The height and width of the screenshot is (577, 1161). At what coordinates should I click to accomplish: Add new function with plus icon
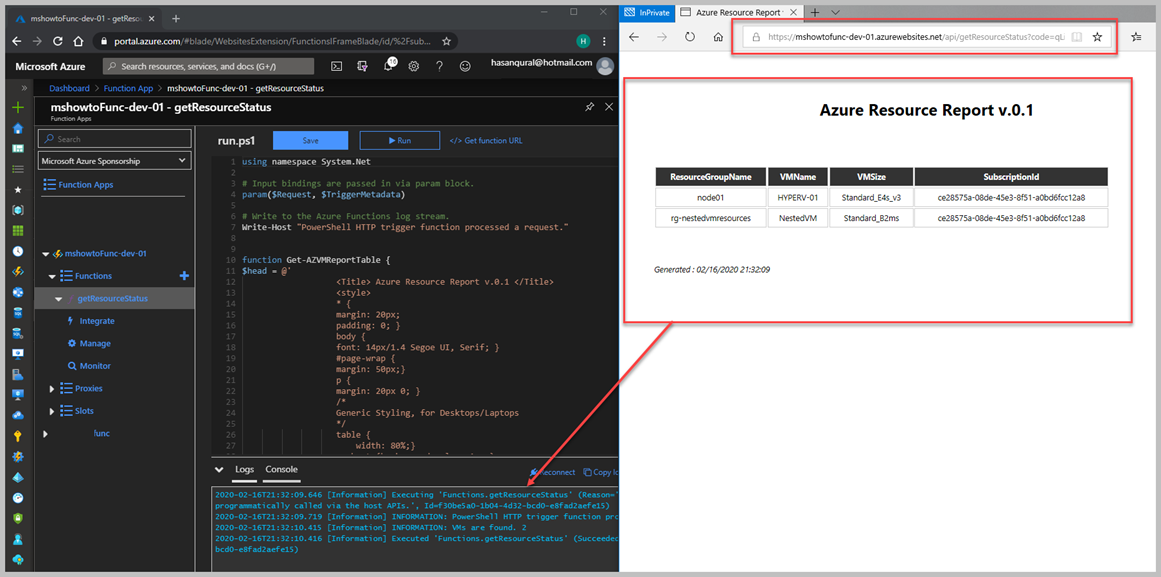tap(184, 276)
